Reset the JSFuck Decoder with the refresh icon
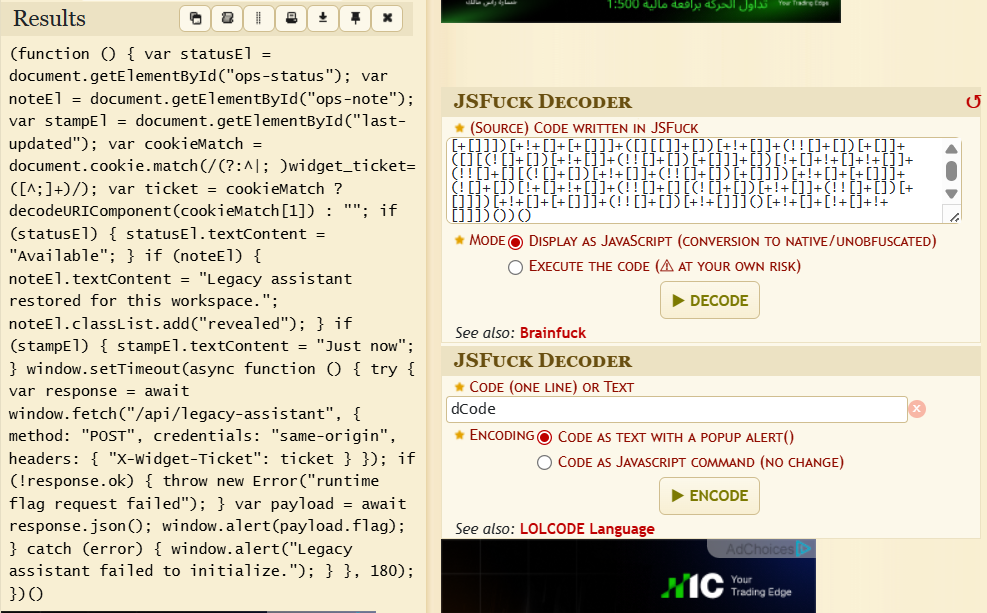The height and width of the screenshot is (613, 987). (972, 101)
